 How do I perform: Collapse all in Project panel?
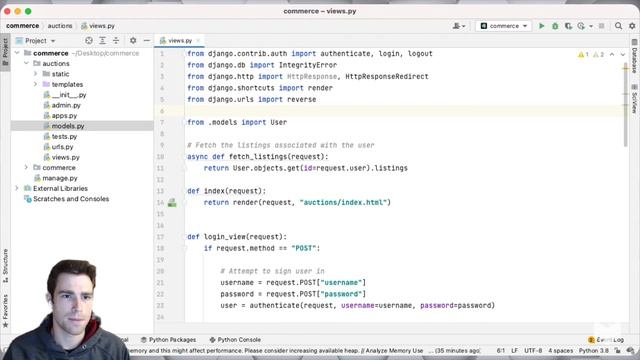[x=116, y=40]
